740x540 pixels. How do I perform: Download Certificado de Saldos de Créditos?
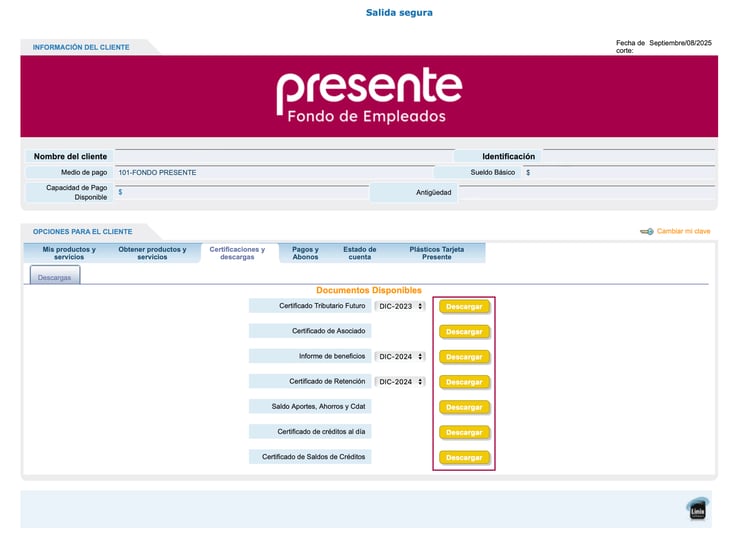(464, 458)
